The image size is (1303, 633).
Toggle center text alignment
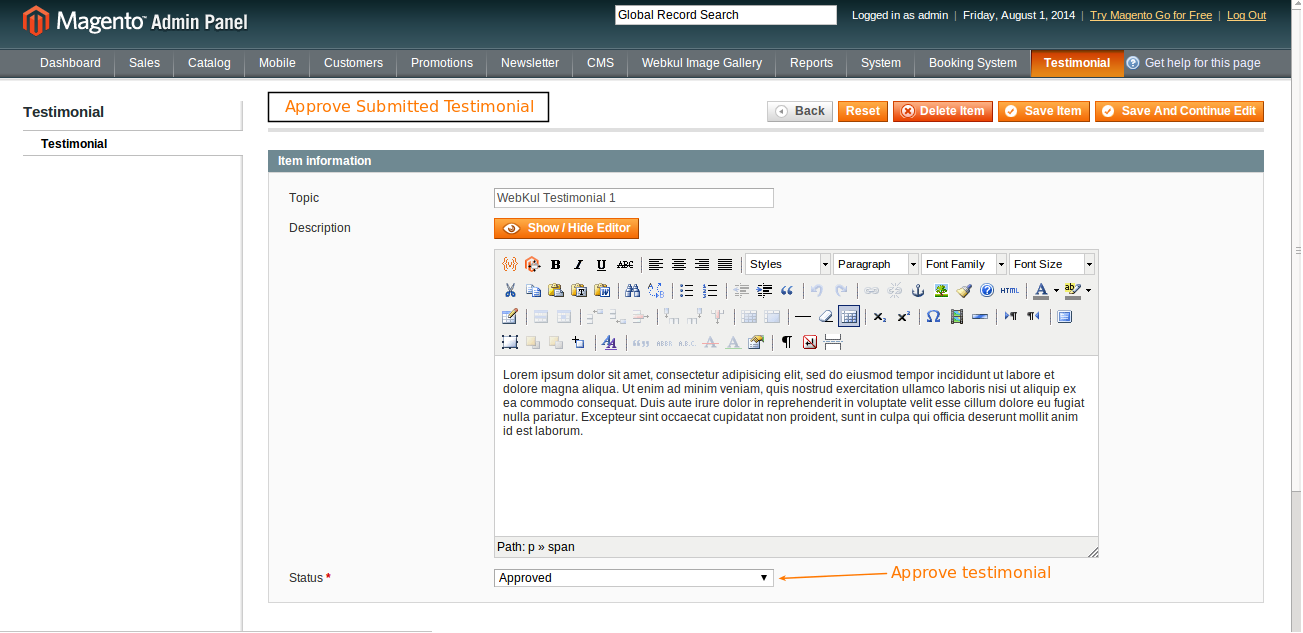tap(679, 264)
